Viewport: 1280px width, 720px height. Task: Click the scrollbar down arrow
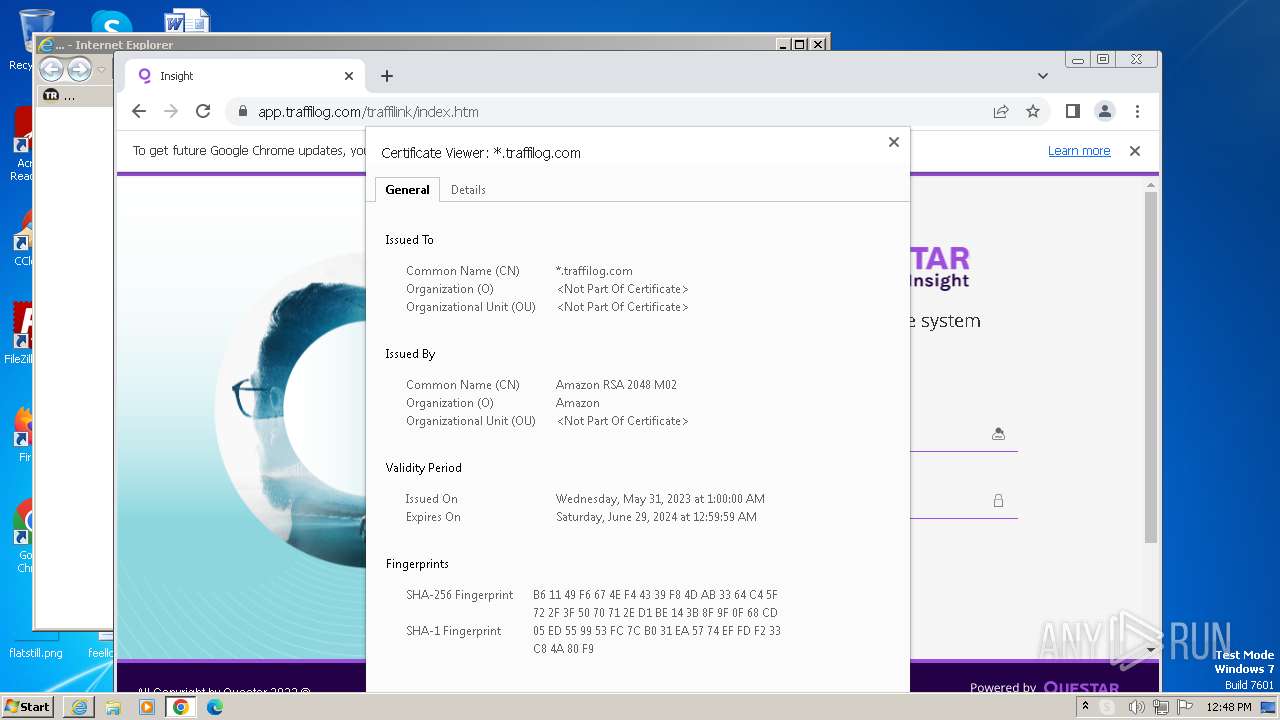[1151, 650]
